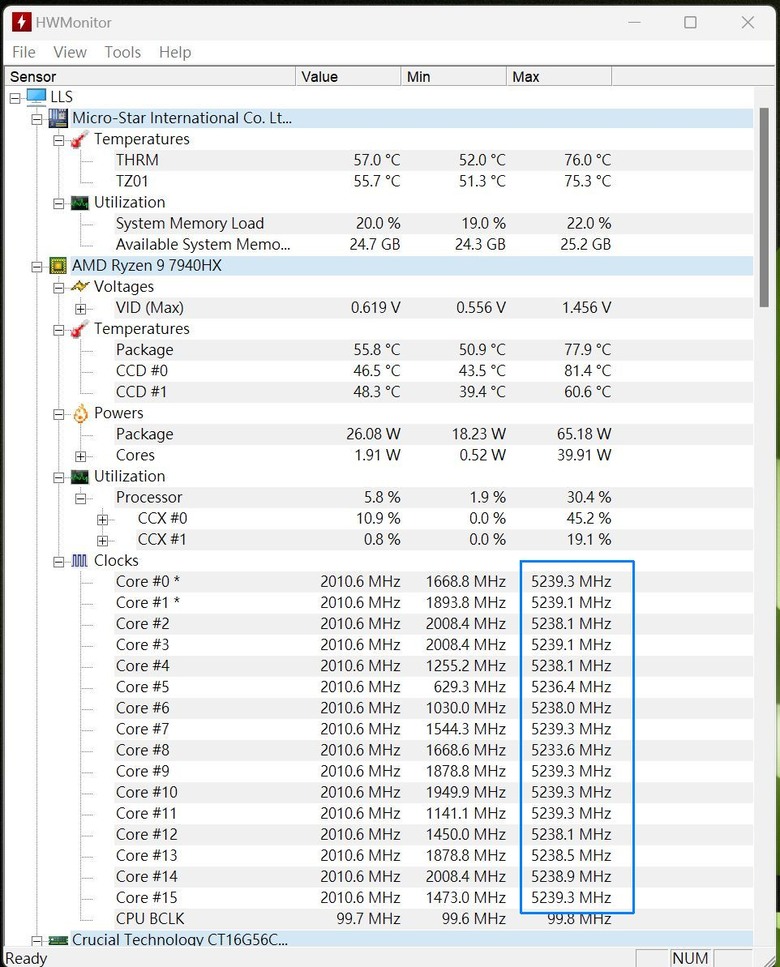Screen dimensions: 780x967
Task: Click the 5233.6 MHz max clock value
Action: 571,750
